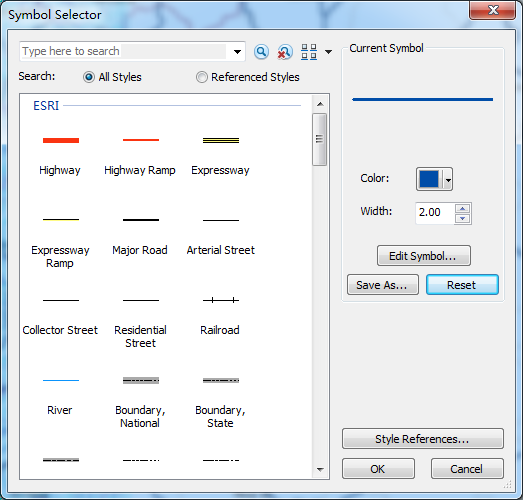Select the Railroad symbol
Viewport: 523px width, 500px height.
tap(220, 317)
